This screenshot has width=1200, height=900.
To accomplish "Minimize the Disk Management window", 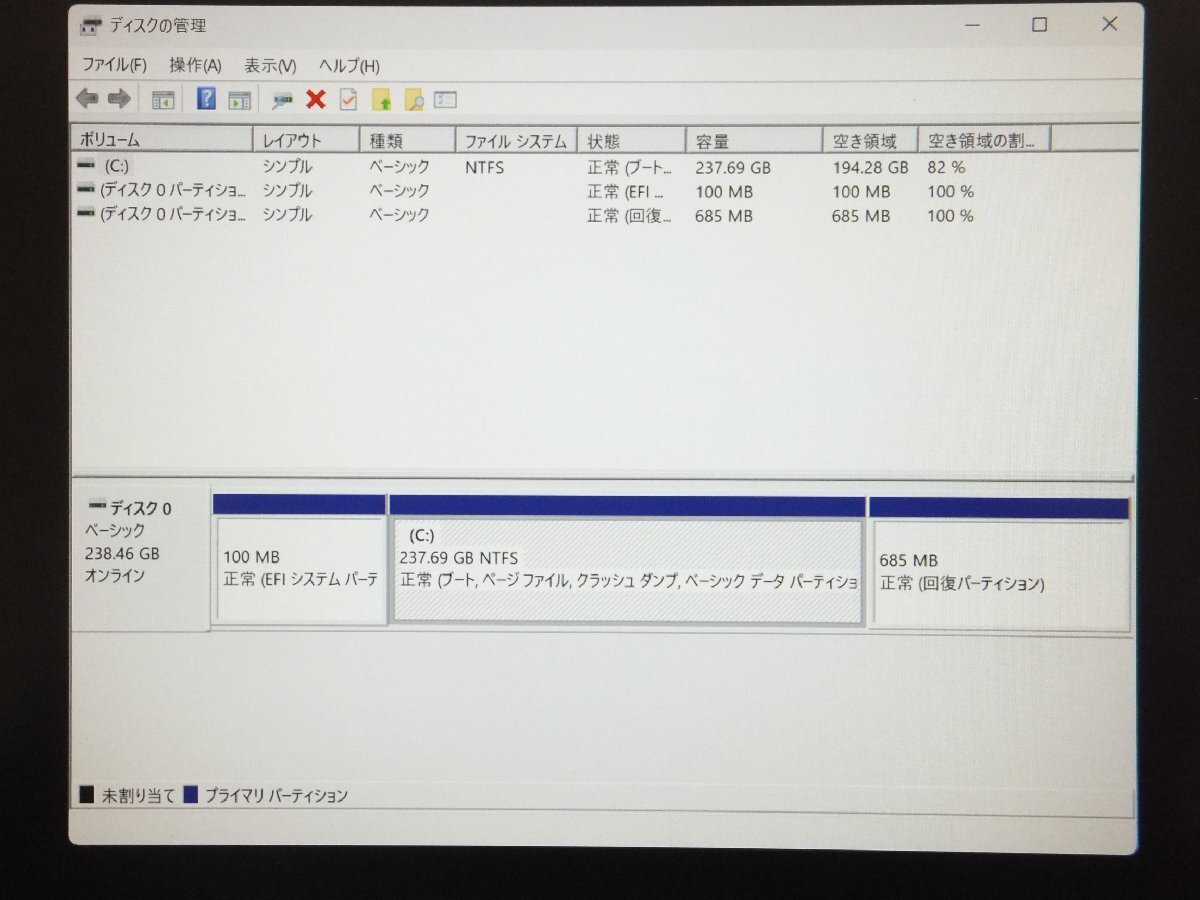I will [x=971, y=25].
